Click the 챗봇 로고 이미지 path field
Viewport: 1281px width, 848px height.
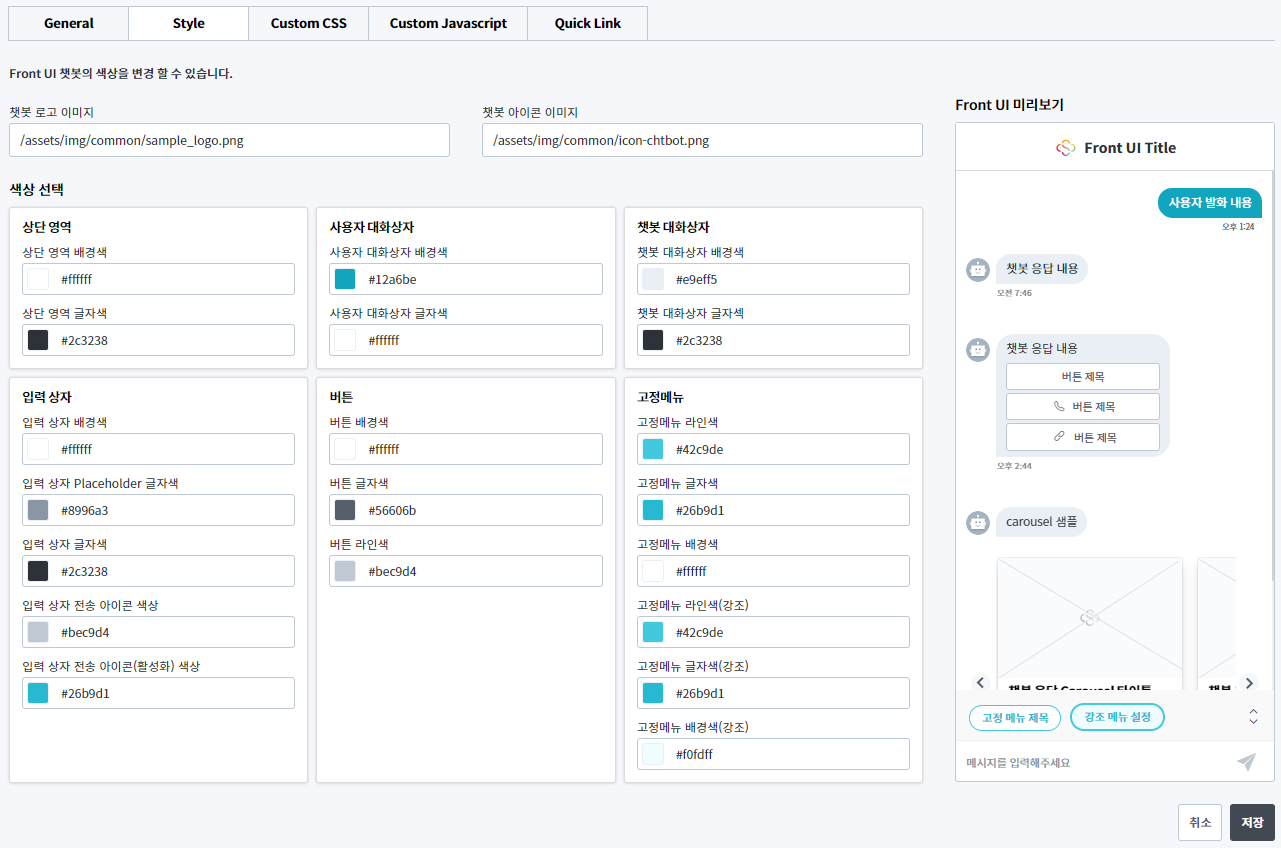[x=229, y=141]
